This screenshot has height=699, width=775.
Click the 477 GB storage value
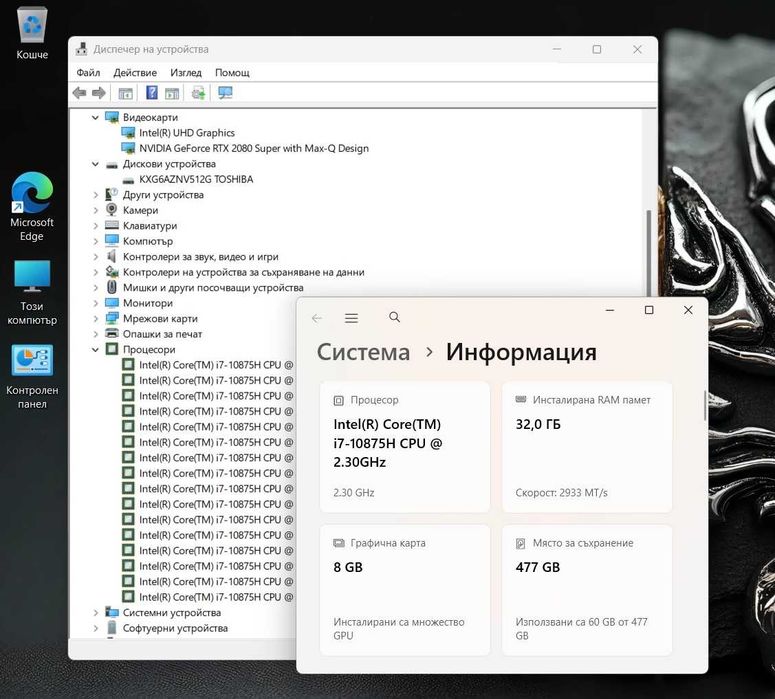(x=538, y=568)
